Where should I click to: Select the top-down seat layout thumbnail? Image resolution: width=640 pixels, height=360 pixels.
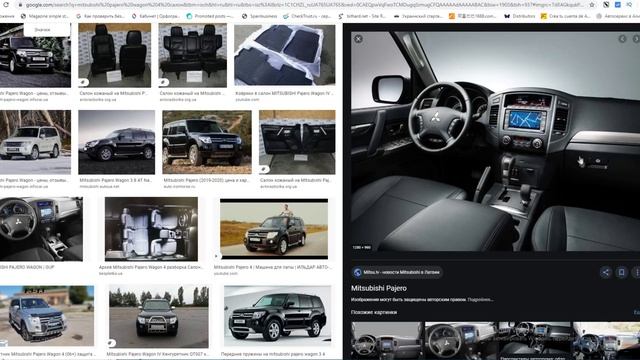tap(151, 229)
